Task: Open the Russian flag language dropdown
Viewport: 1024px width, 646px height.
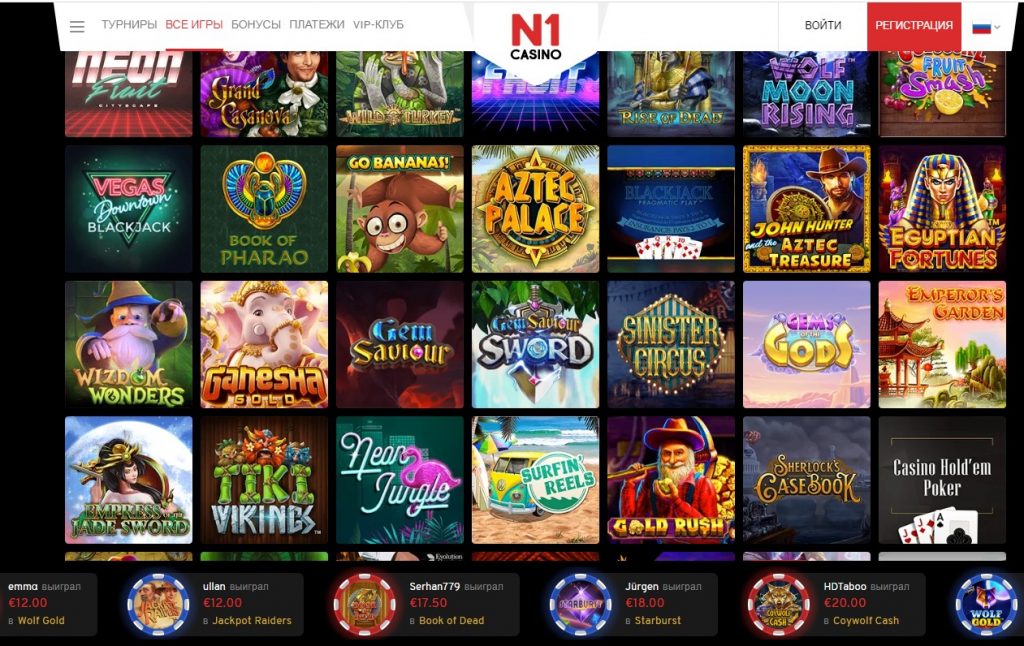Action: click(986, 27)
